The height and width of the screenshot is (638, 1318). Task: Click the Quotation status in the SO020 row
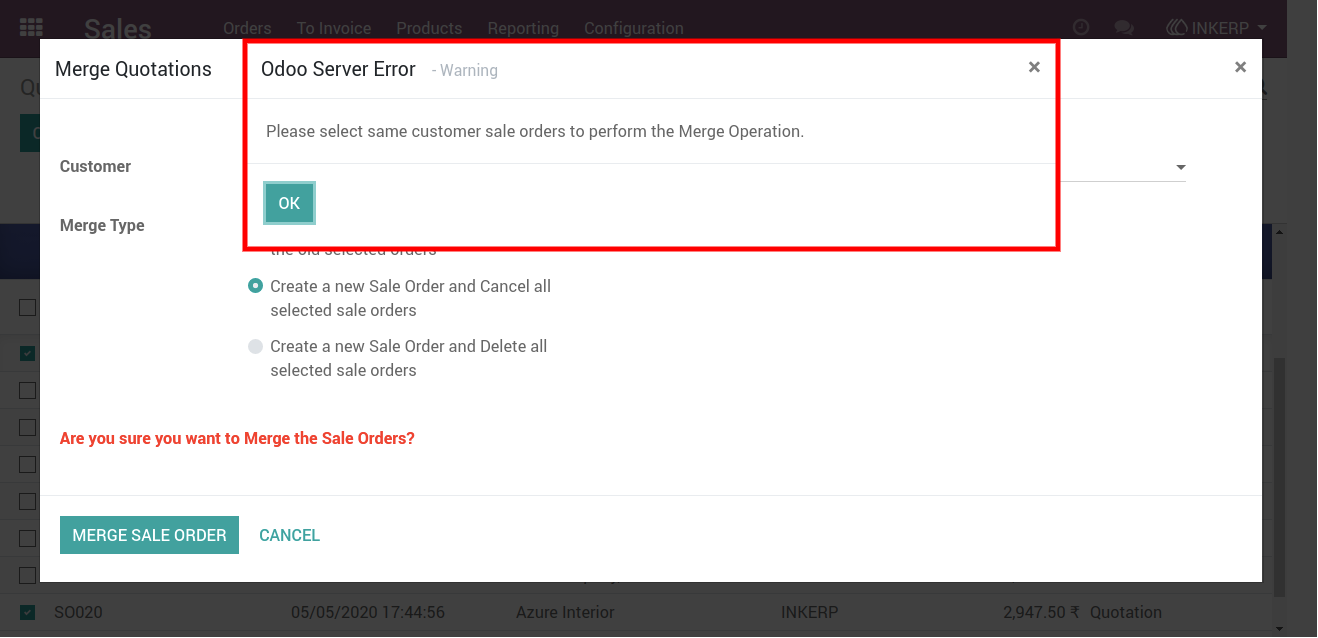pos(1126,612)
